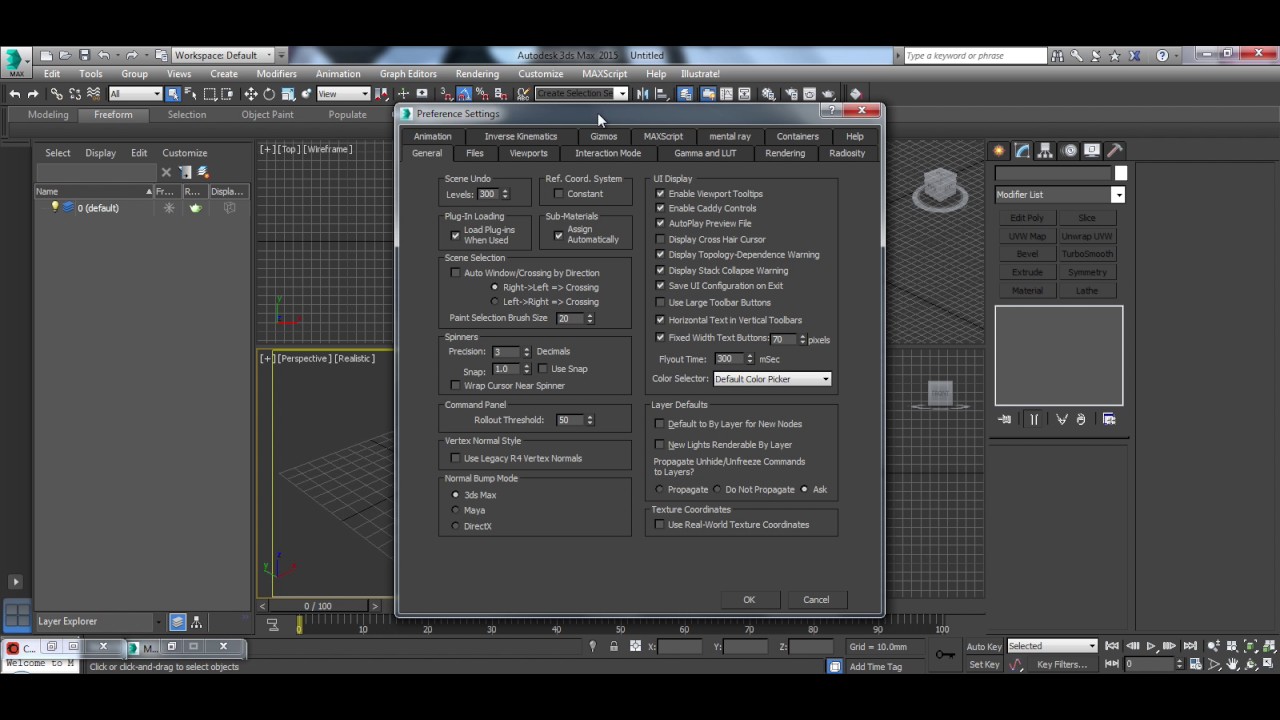Switch to the Utilities hammer panel tab
Image resolution: width=1280 pixels, height=720 pixels.
(1115, 151)
